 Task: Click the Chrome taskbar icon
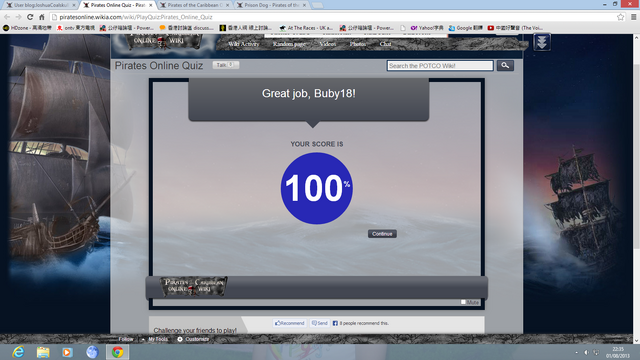[118, 352]
